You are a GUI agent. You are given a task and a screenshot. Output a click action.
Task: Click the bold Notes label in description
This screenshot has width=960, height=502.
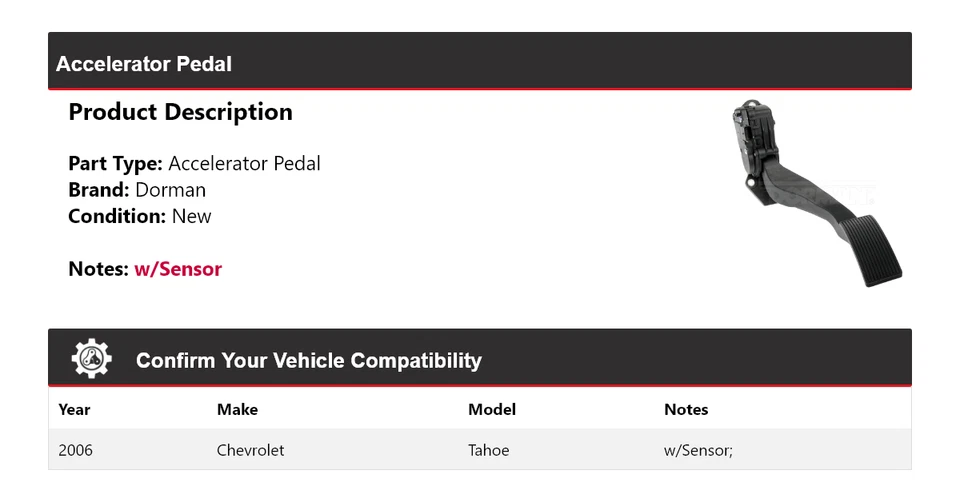tap(98, 269)
